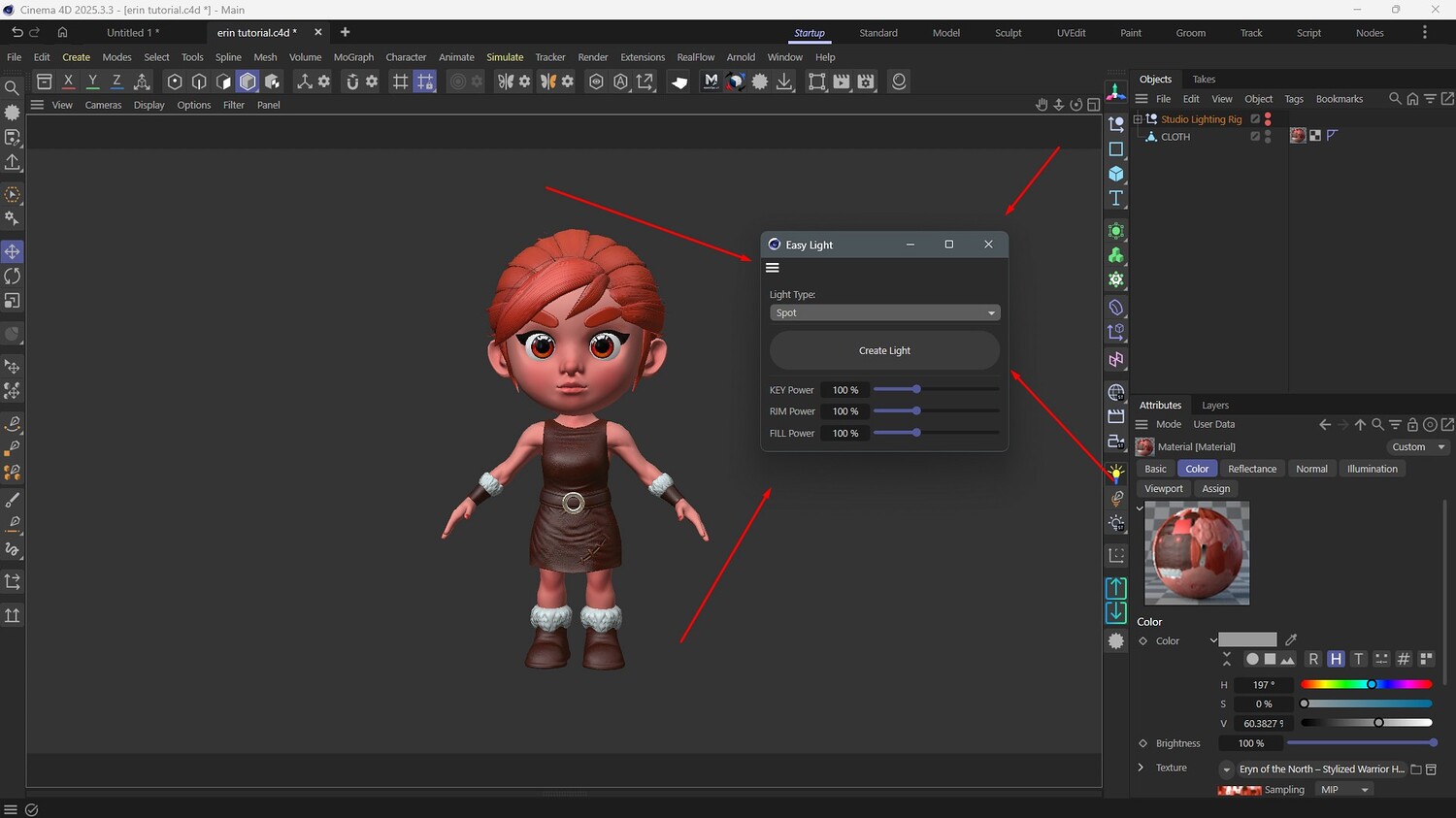Switch color mode to HSV with H
This screenshot has height=818, width=1456.
click(1336, 659)
